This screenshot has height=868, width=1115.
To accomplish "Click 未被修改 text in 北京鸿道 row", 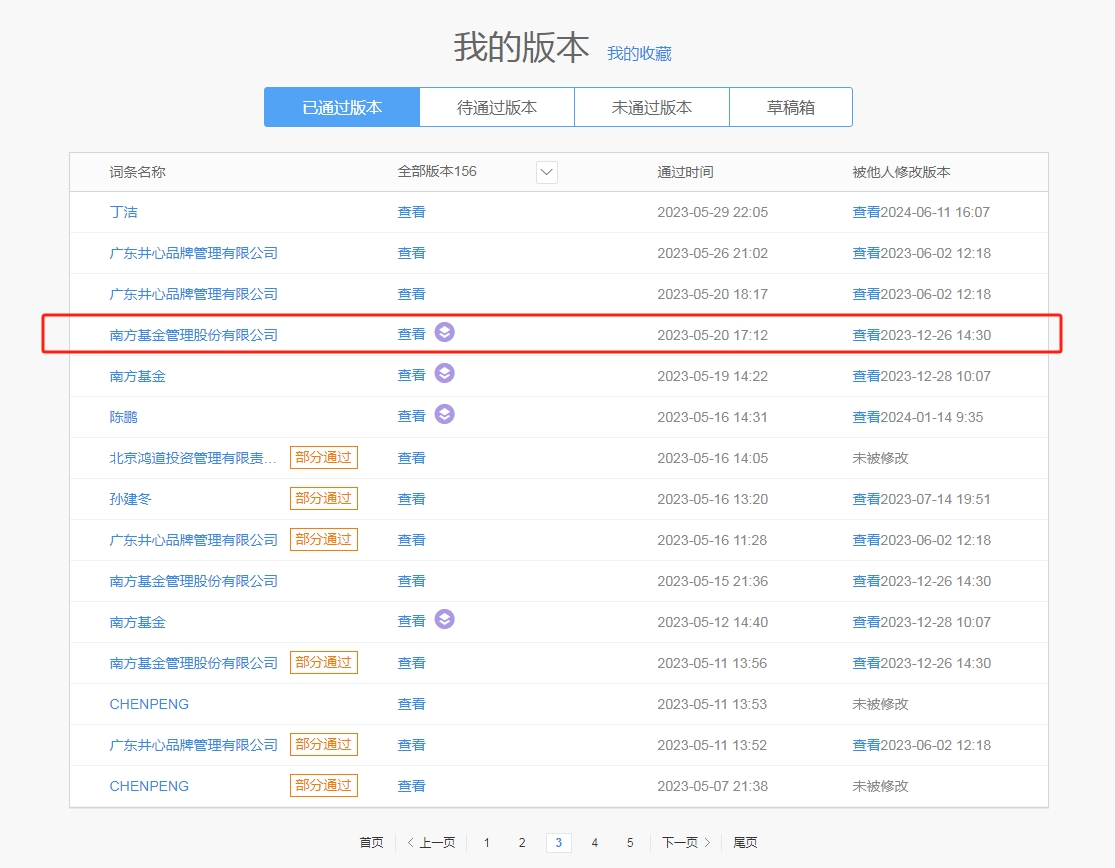I will pyautogui.click(x=880, y=458).
